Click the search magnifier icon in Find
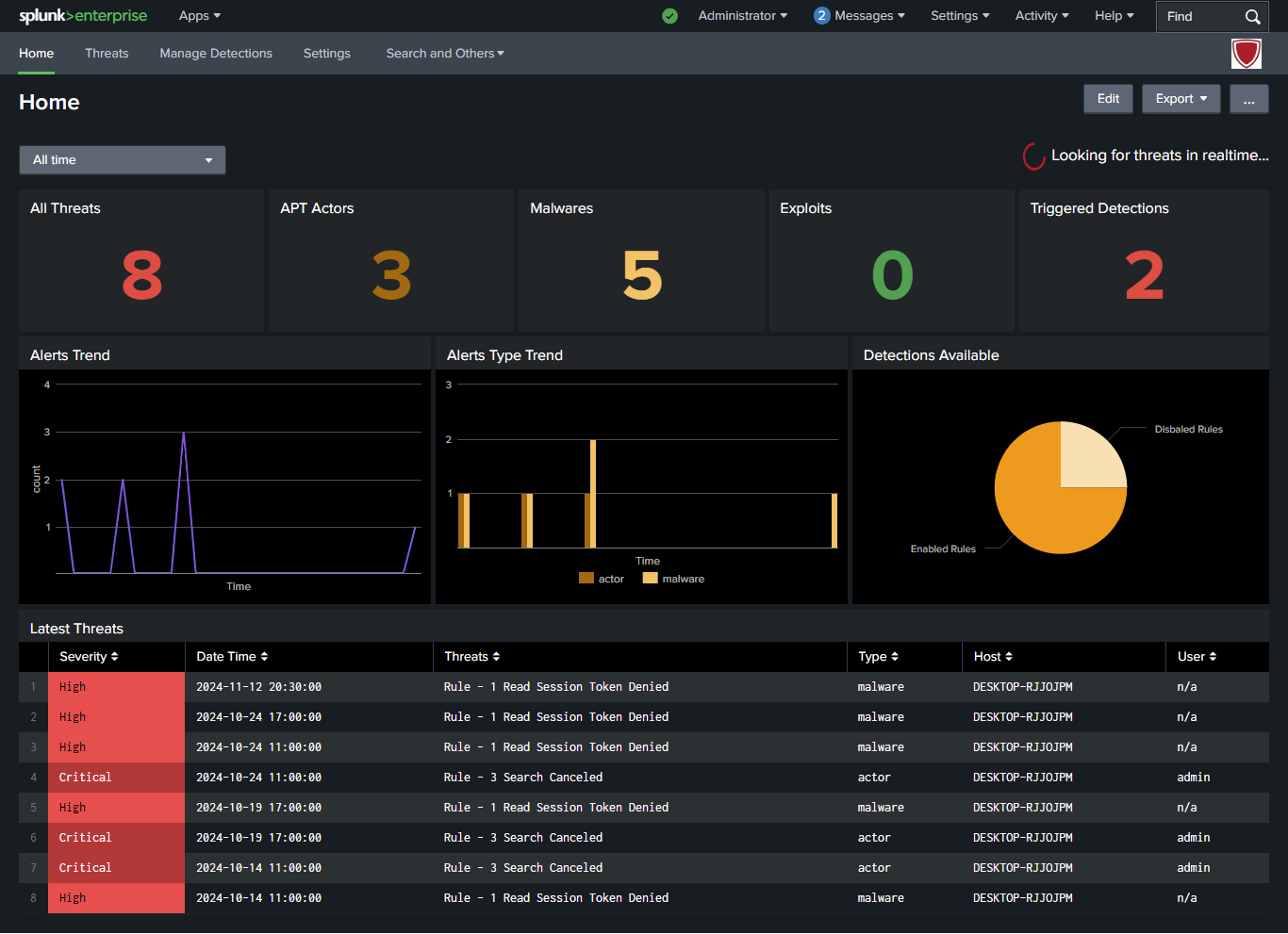Screen dimensions: 1288x934 click(x=1252, y=16)
